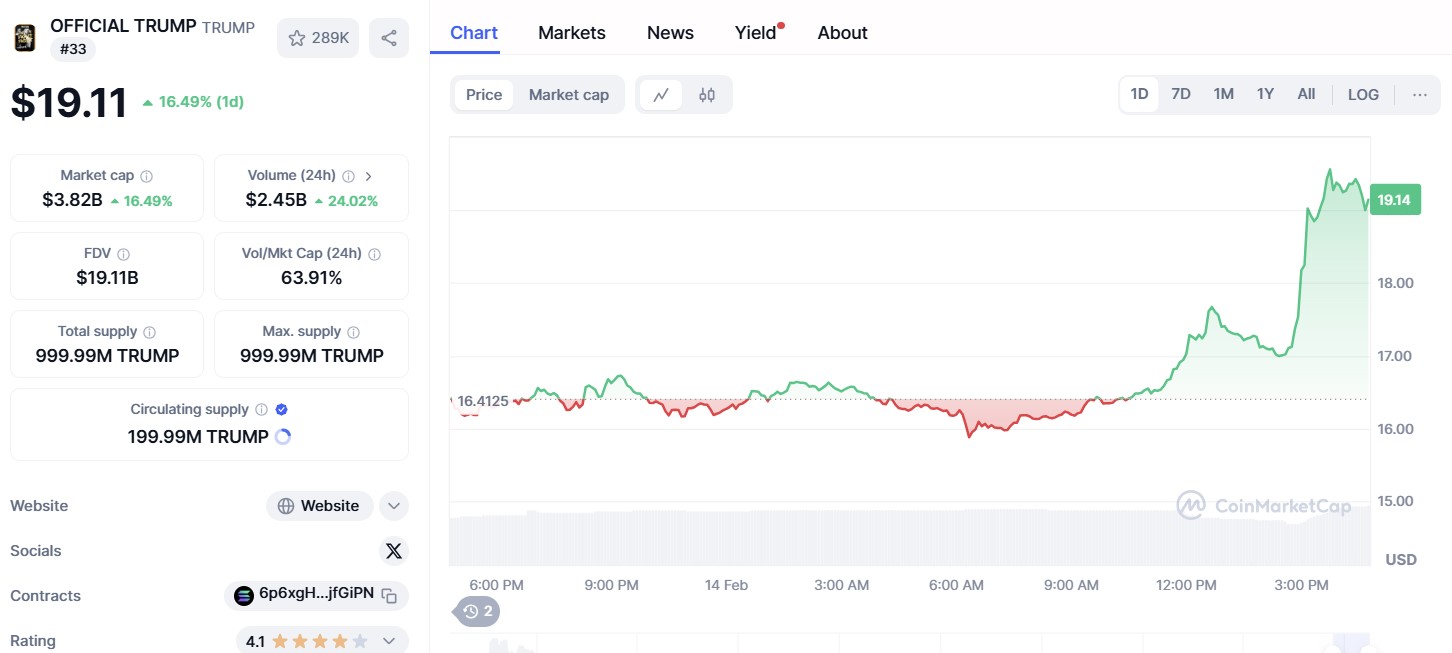Expand the Rating dropdown chevron
The height and width of the screenshot is (653, 1452).
click(389, 641)
